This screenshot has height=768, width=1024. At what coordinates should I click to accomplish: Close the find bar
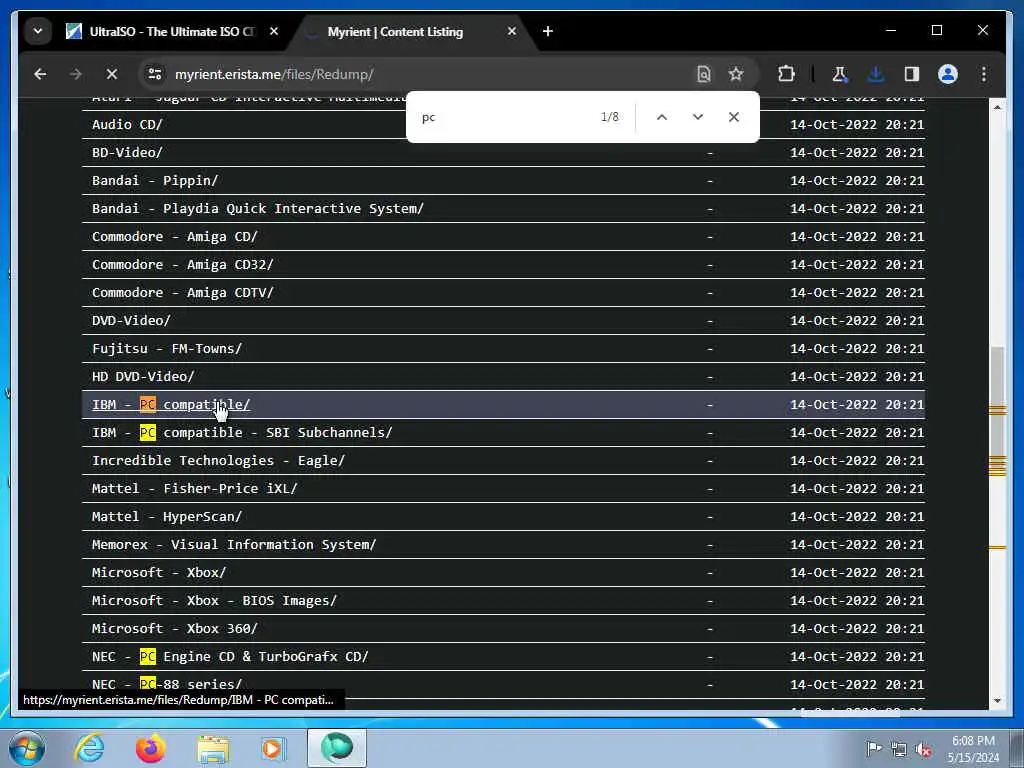733,117
